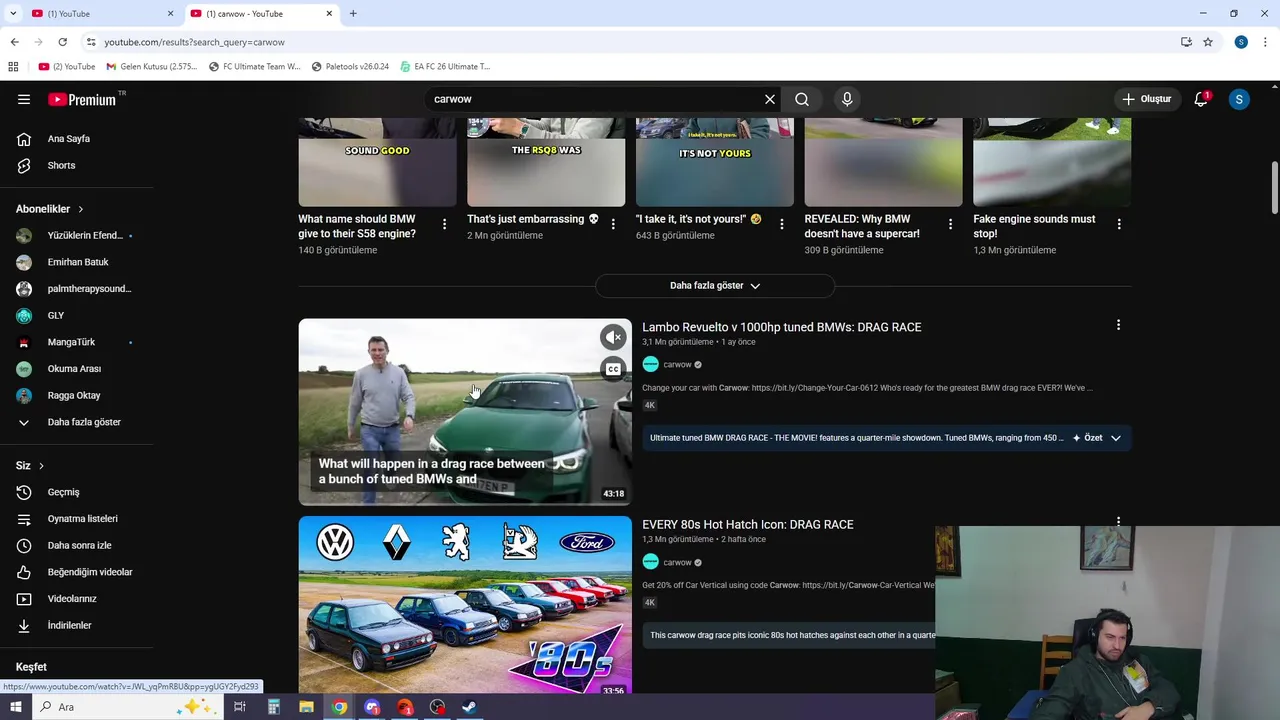Open Steam from the taskbar
1280x720 pixels.
tap(469, 707)
